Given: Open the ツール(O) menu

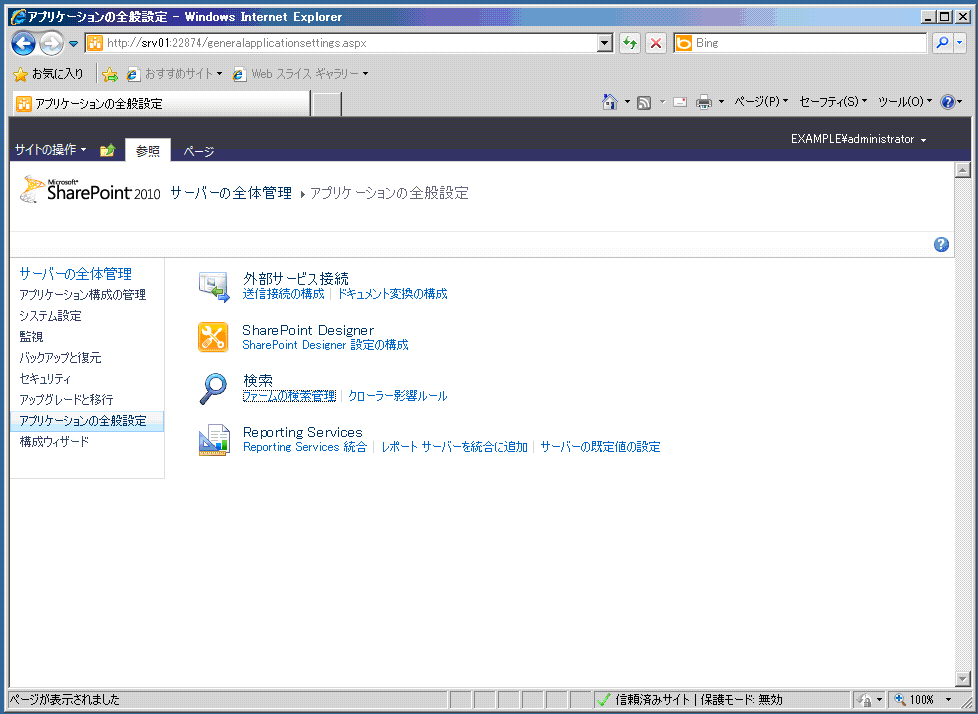Looking at the screenshot, I should click(x=905, y=102).
